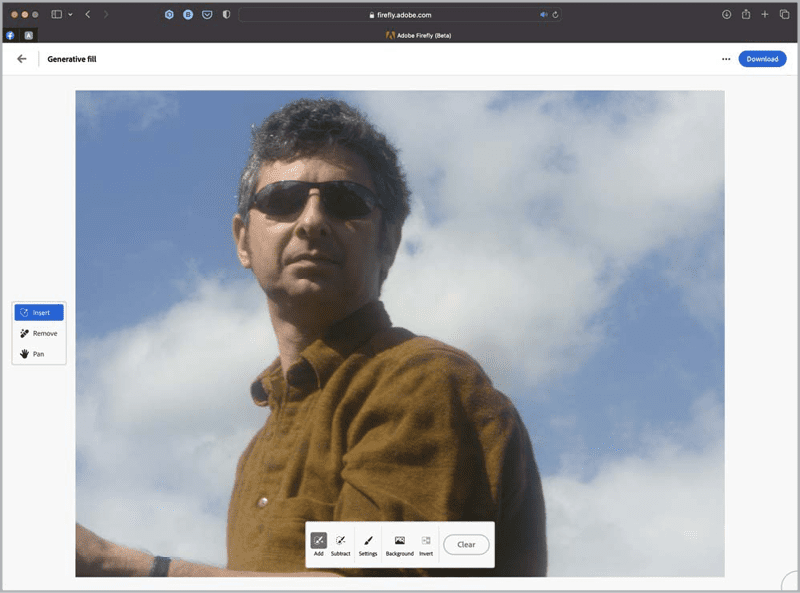Open the more options ellipsis menu
The height and width of the screenshot is (593, 800).
726,59
